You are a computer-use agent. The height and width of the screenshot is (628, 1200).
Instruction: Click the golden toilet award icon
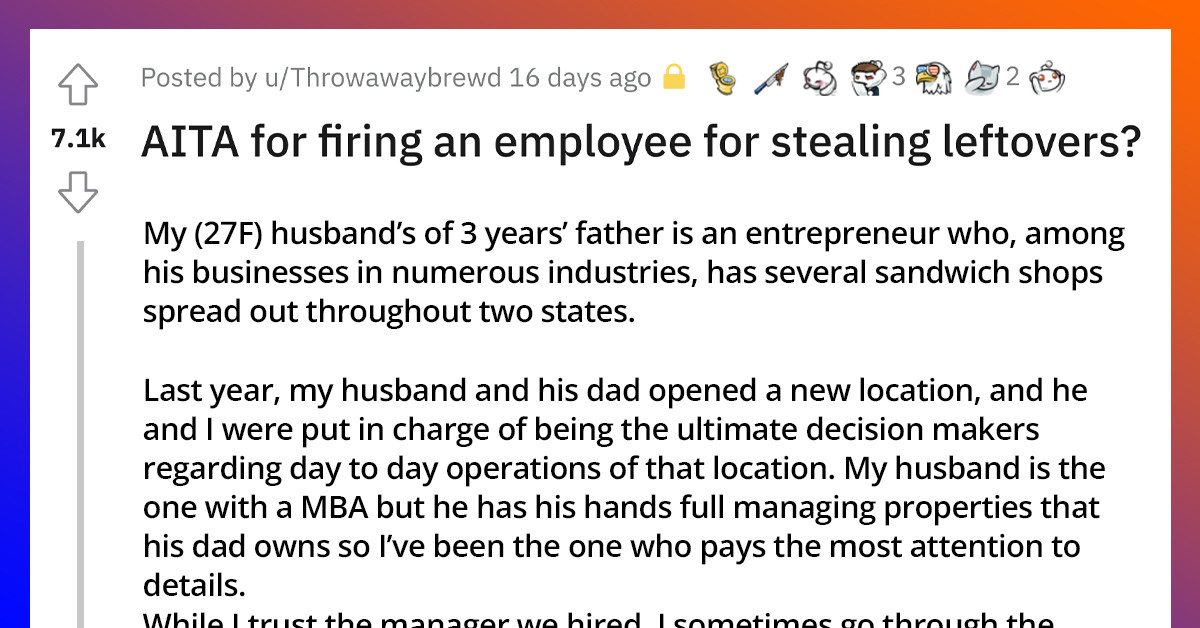(722, 78)
